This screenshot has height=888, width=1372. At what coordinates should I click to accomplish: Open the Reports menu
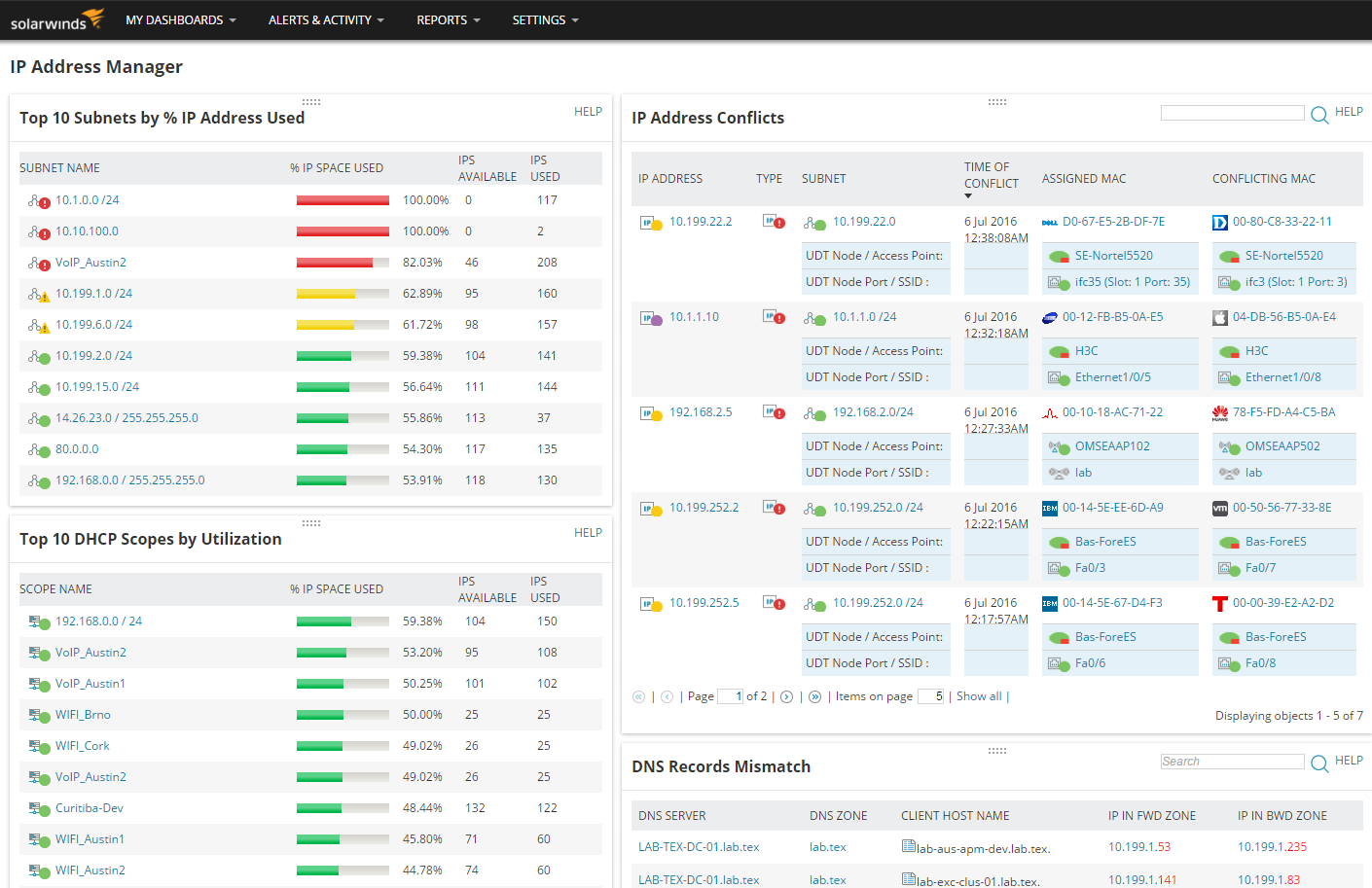point(449,19)
